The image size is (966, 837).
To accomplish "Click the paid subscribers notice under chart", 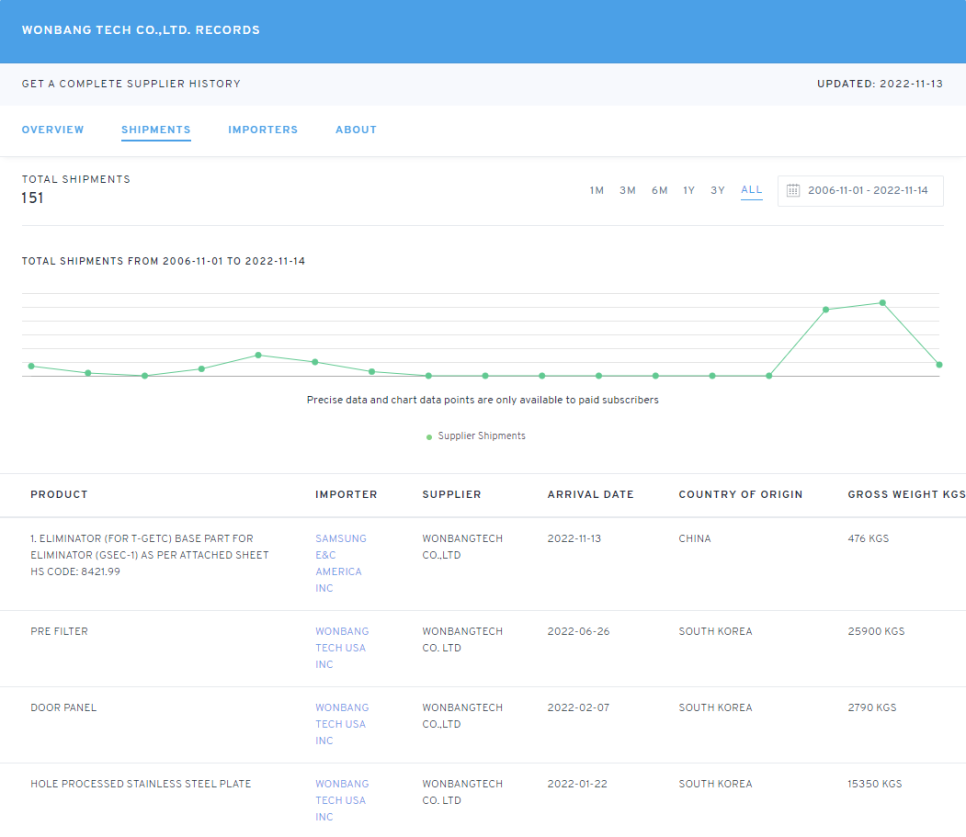I will tap(483, 400).
